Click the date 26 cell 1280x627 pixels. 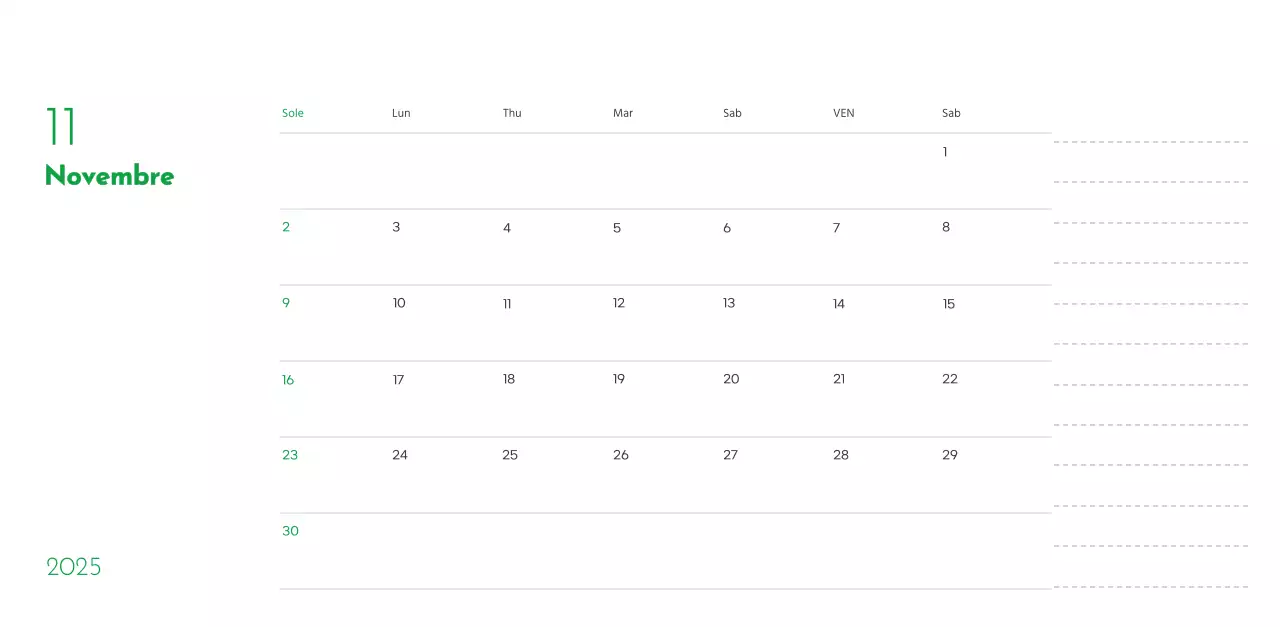click(621, 455)
